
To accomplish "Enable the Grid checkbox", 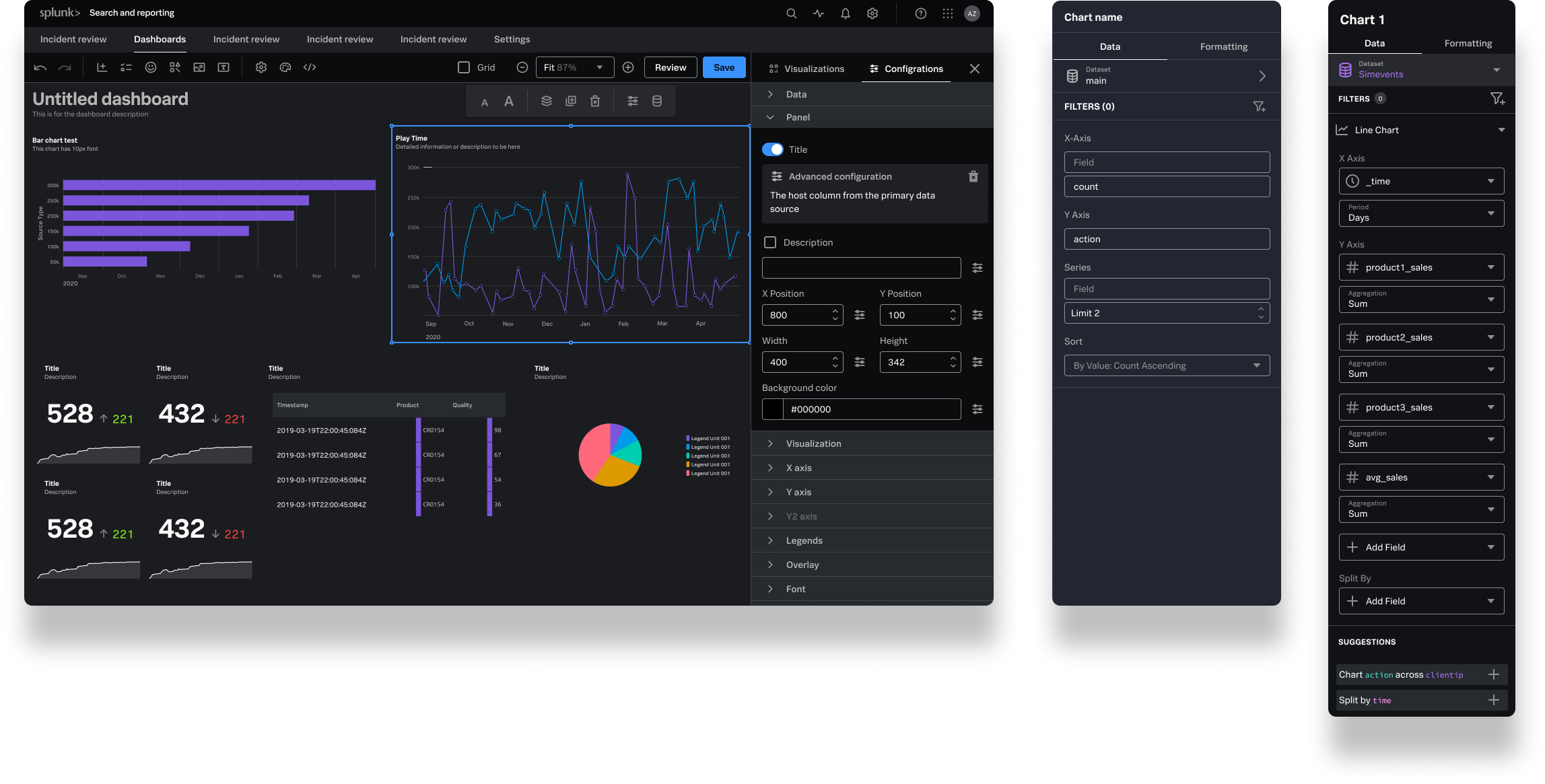I will (464, 67).
